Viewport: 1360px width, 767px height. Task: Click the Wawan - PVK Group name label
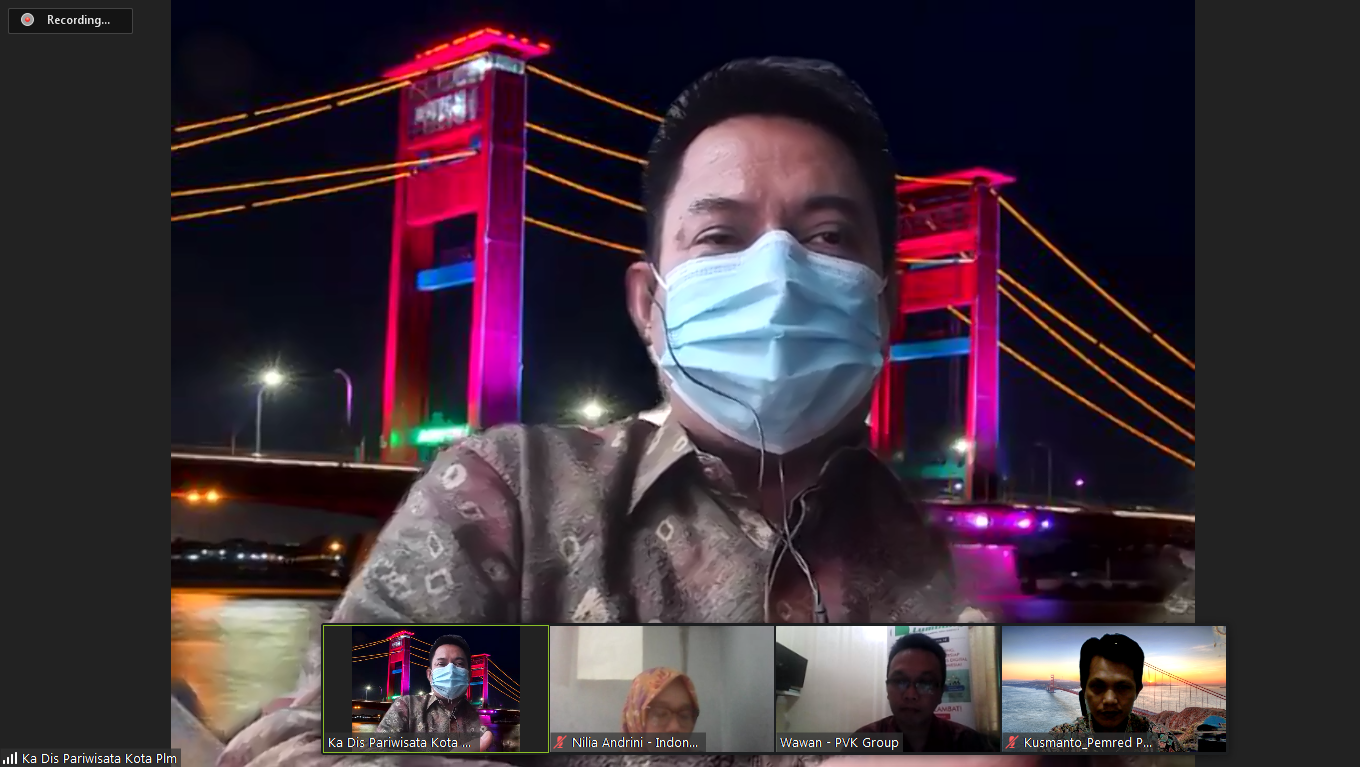tap(839, 743)
